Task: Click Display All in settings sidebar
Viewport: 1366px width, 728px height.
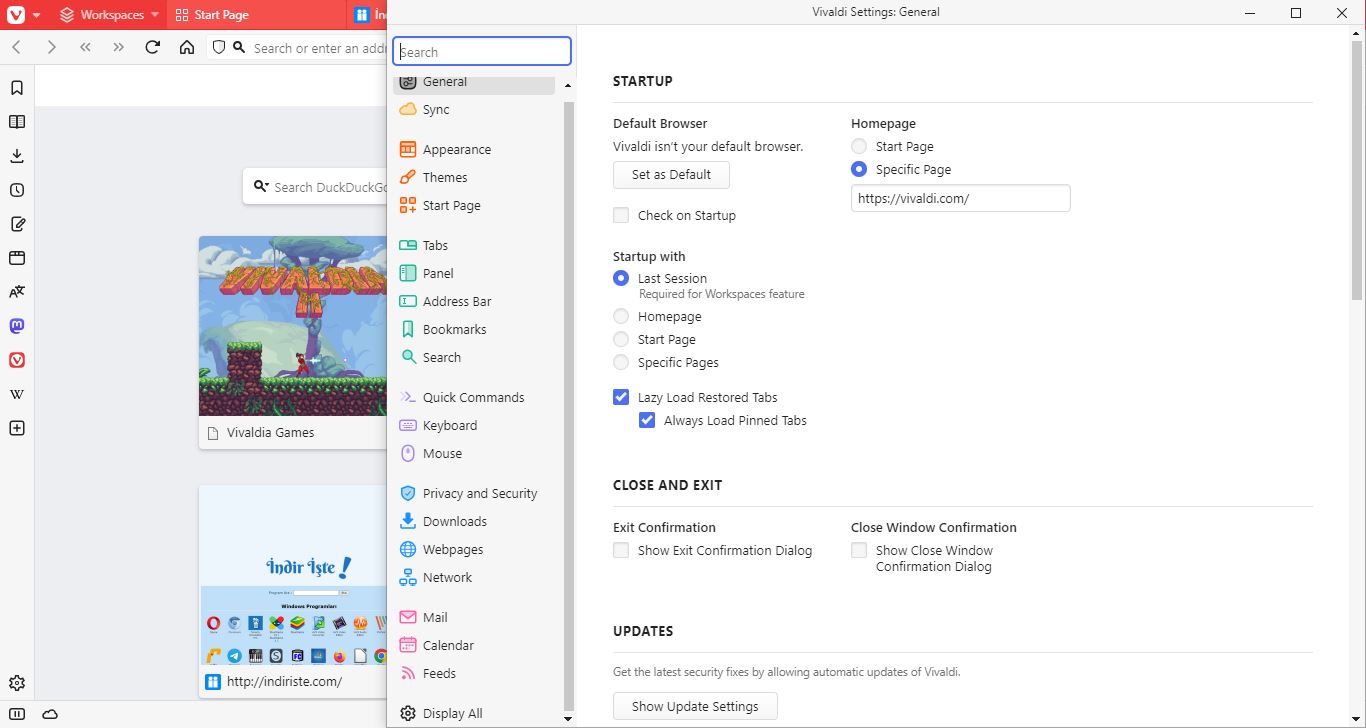Action: [x=474, y=713]
